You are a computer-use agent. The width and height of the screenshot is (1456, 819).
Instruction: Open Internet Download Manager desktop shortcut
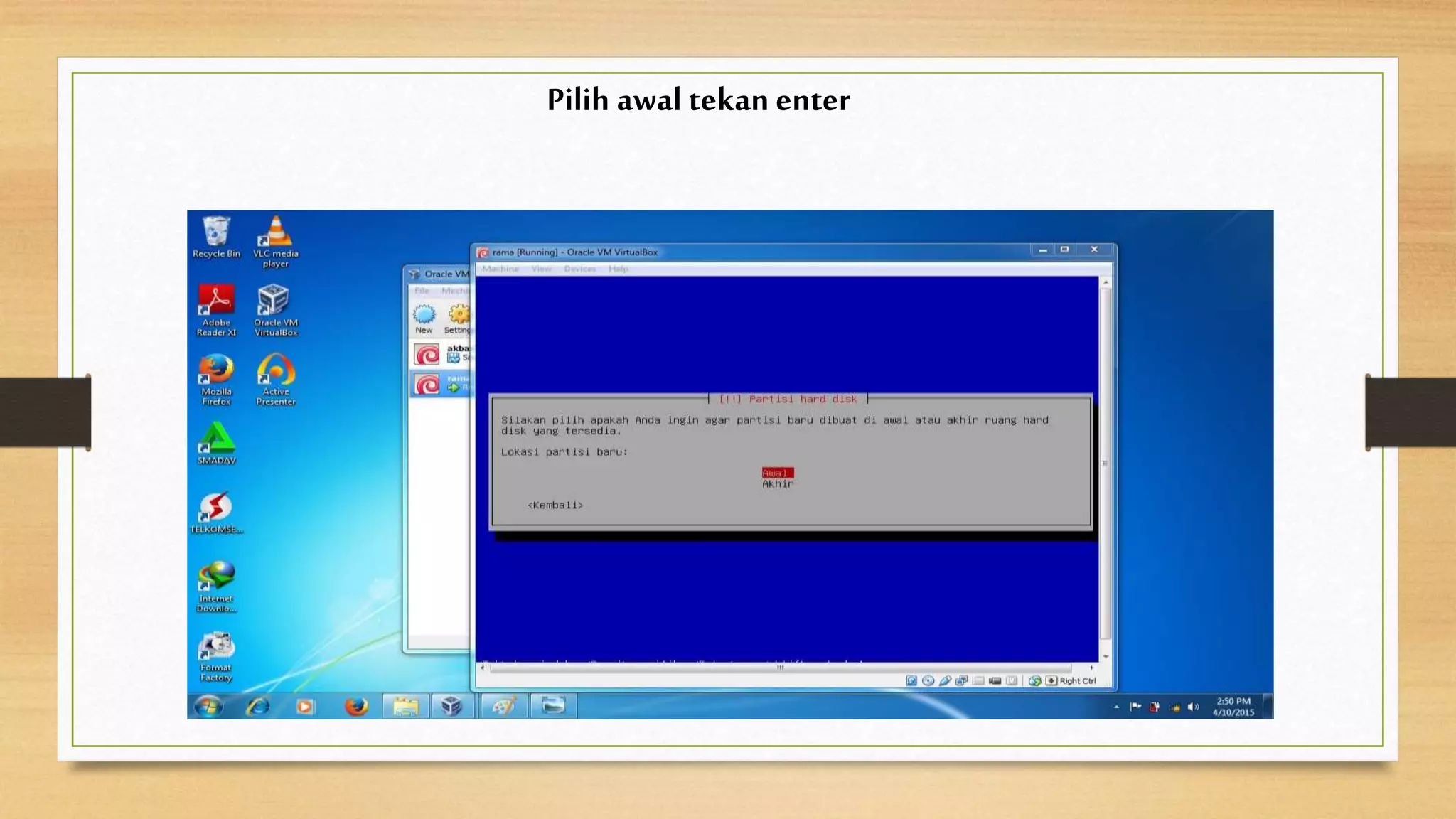[x=216, y=587]
